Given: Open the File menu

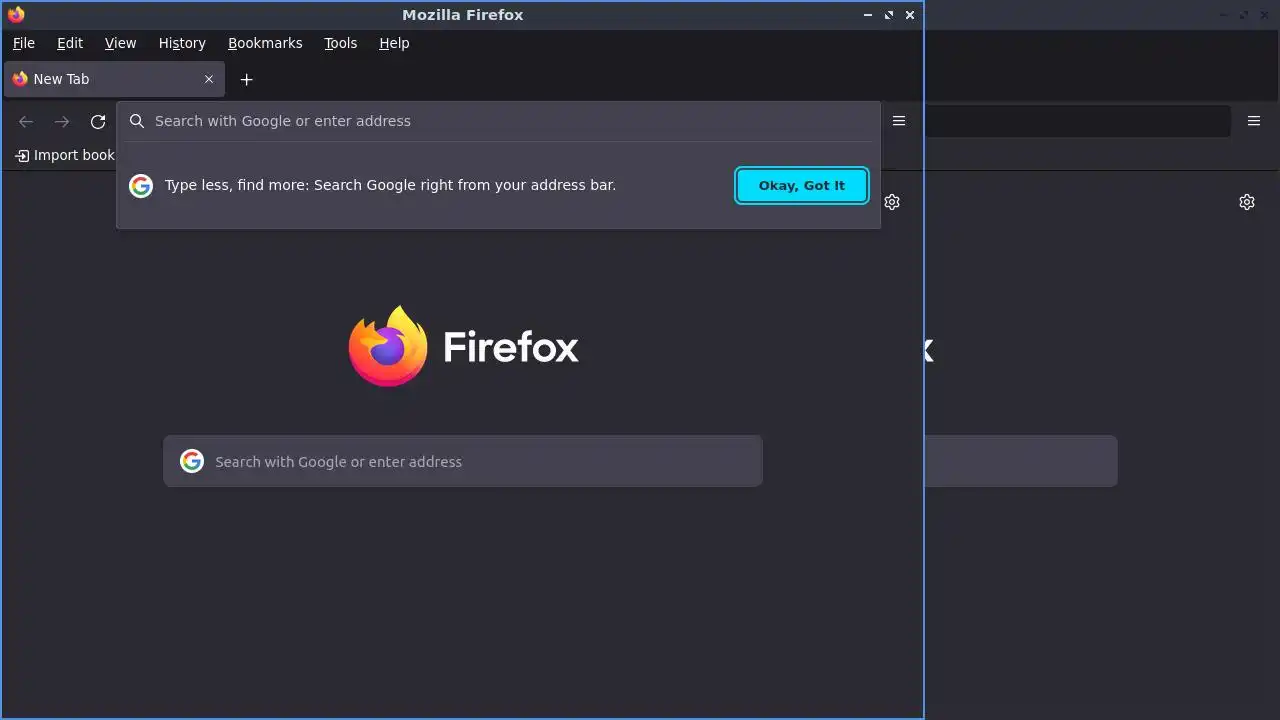Looking at the screenshot, I should tap(24, 43).
